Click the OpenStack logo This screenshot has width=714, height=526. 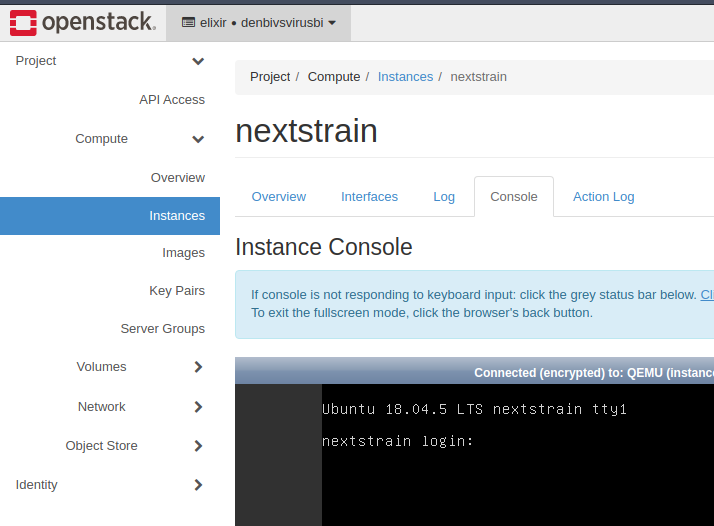click(x=82, y=21)
